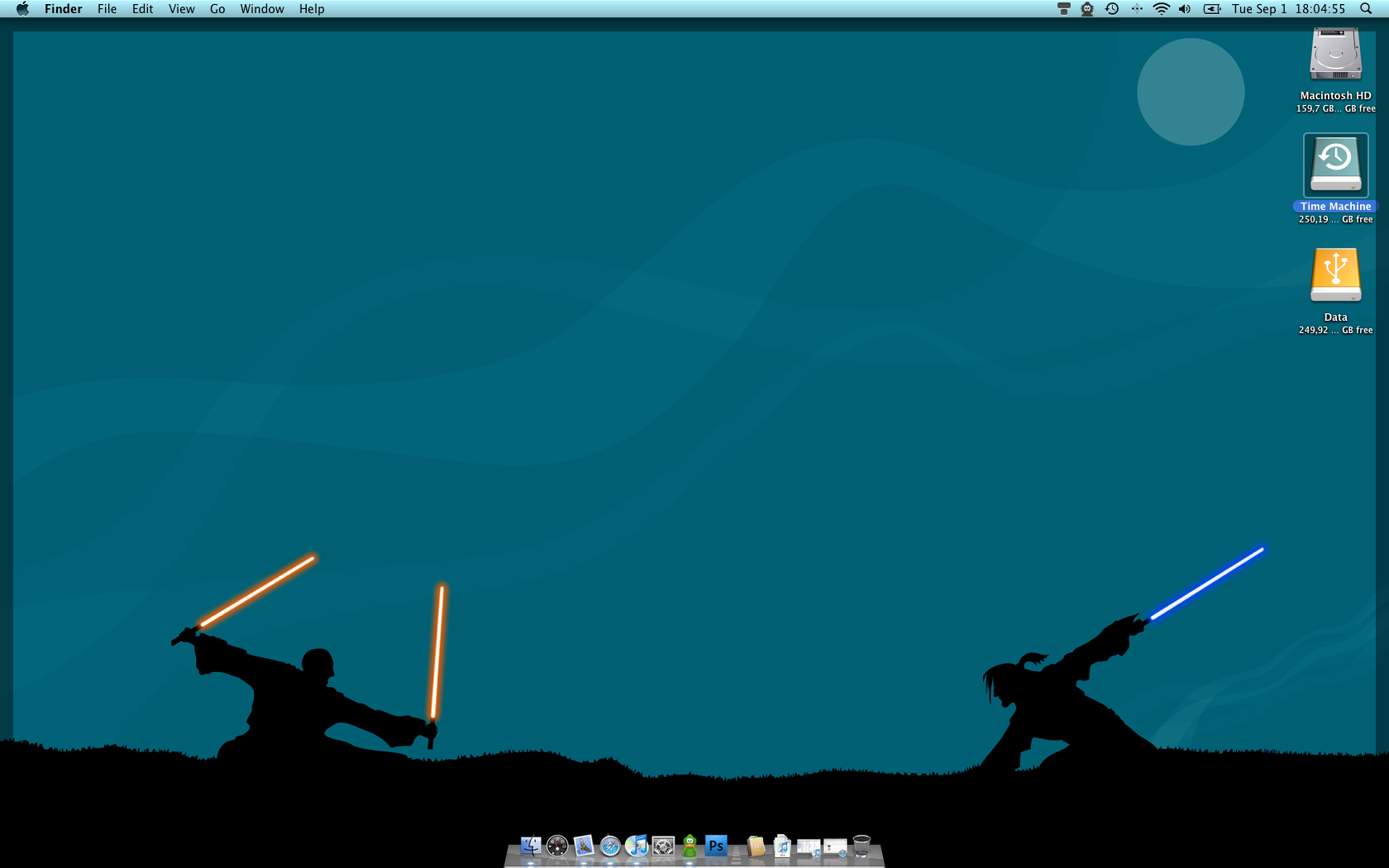Image resolution: width=1389 pixels, height=868 pixels.
Task: Open the Finder application menu
Action: (x=63, y=9)
